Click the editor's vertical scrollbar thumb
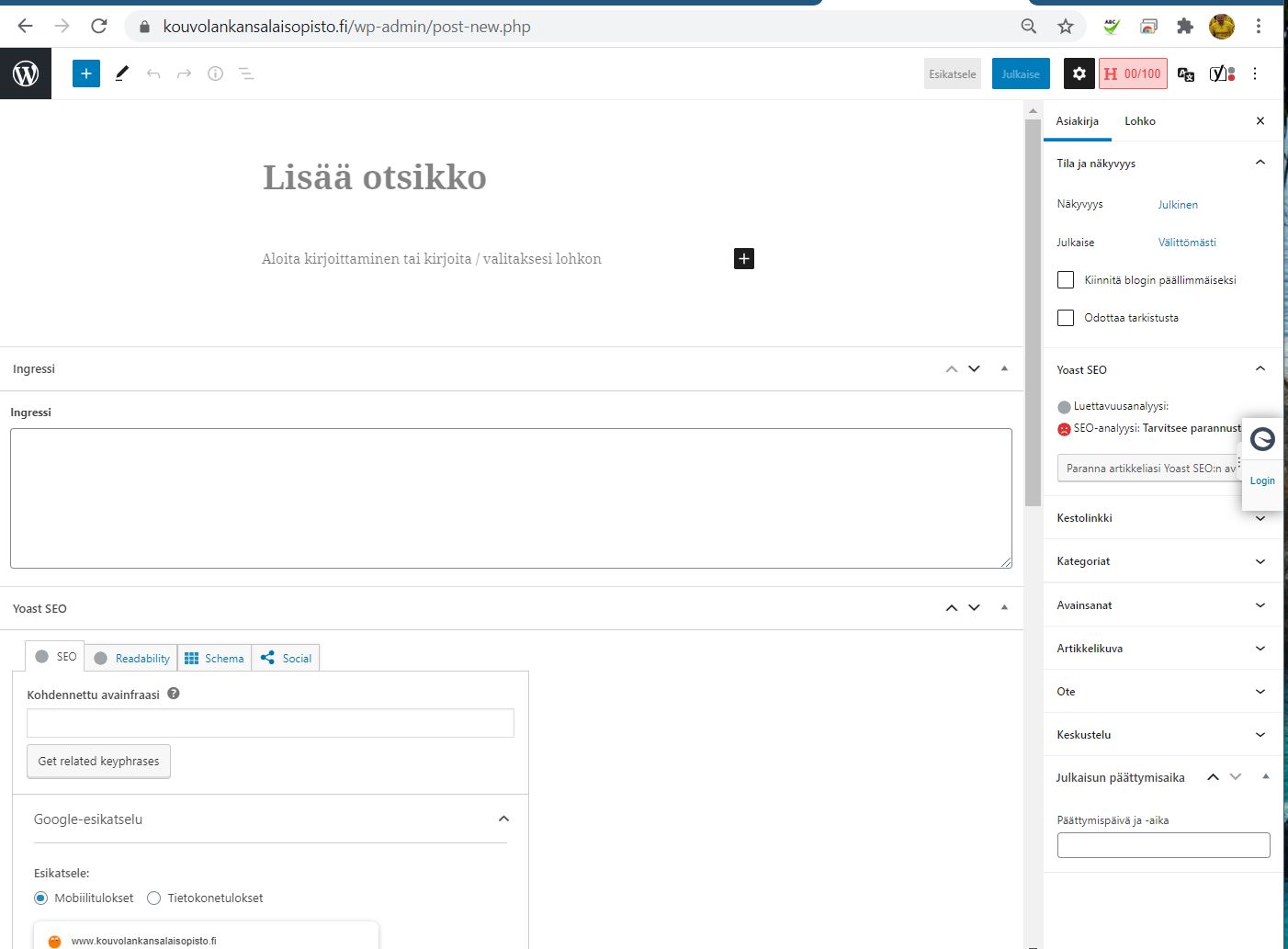Image resolution: width=1288 pixels, height=949 pixels. pos(1033,312)
